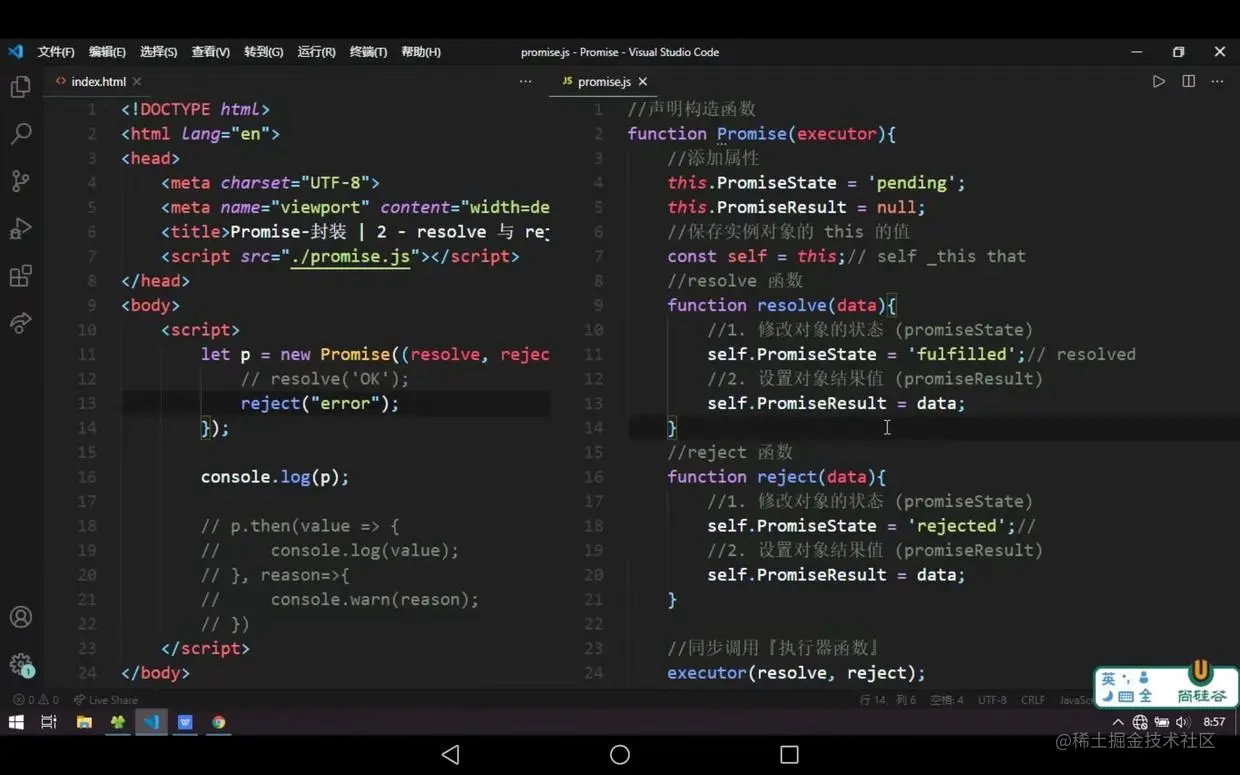
Task: Open the Run and Debug view
Action: point(20,228)
